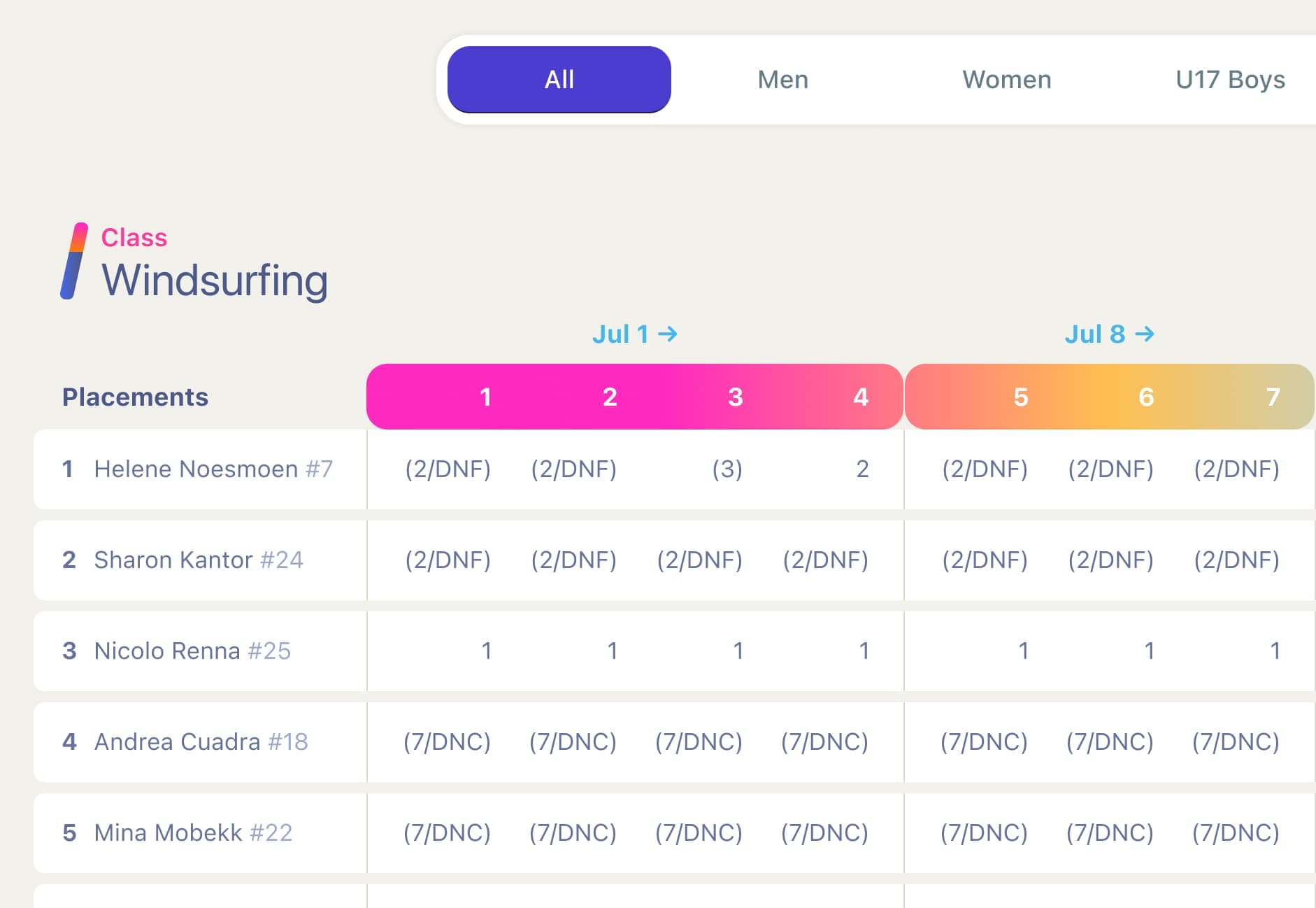Select race 5 column header
The image size is (1316, 908).
coord(1021,397)
